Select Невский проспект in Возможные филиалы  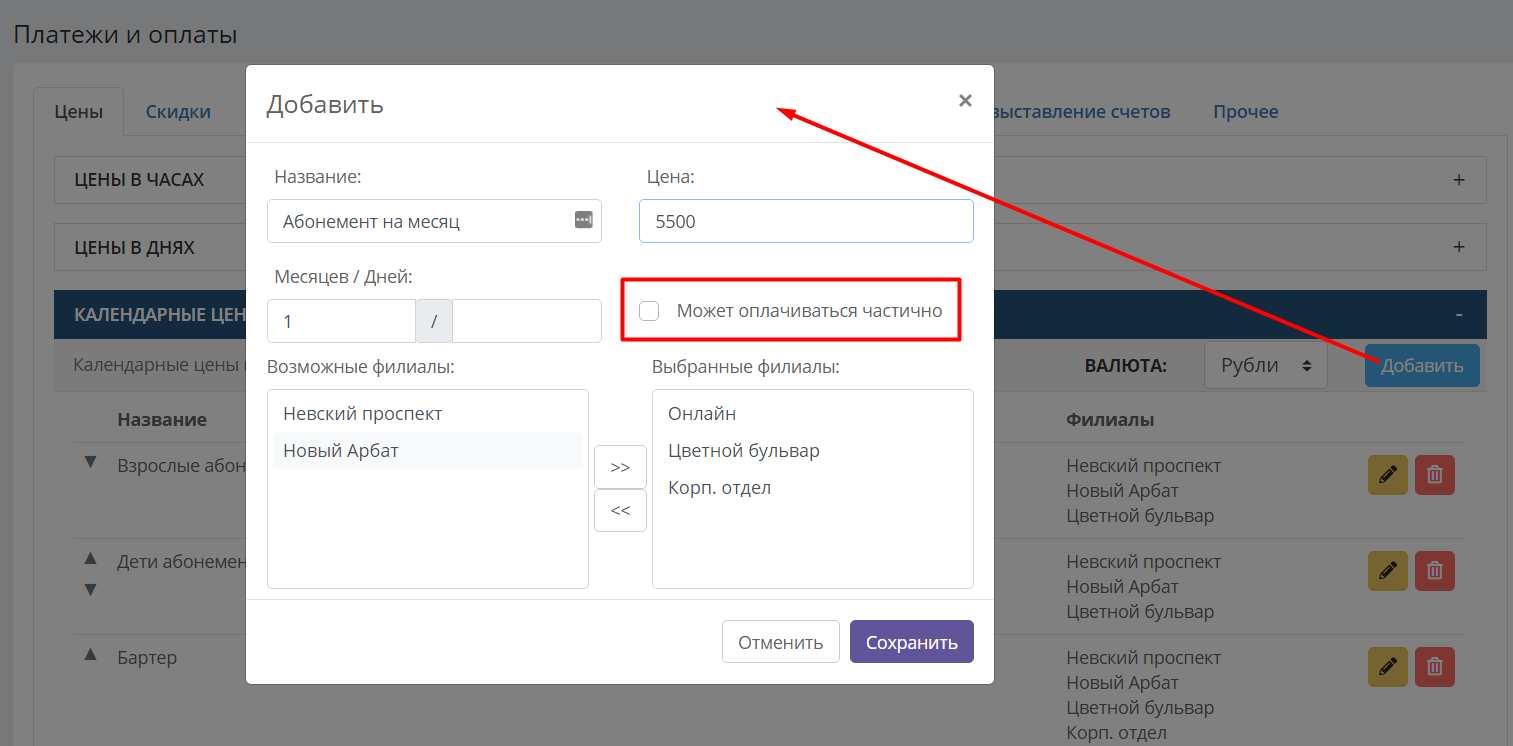coord(428,413)
